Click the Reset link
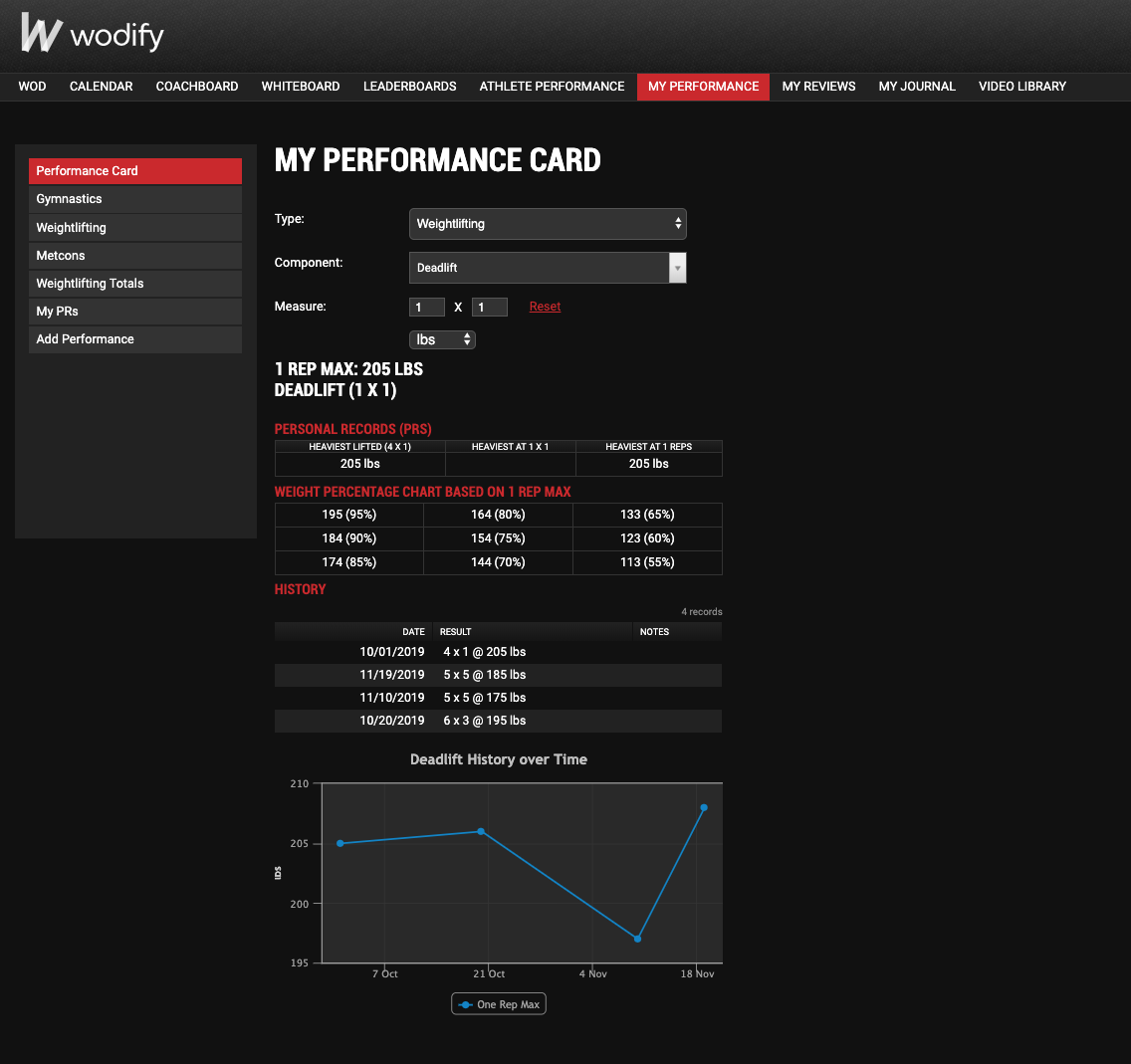 (x=545, y=307)
